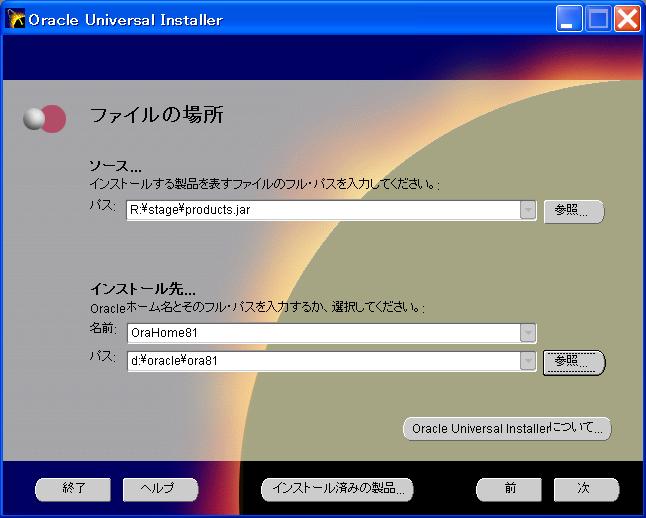
Task: Minimize the Oracle Universal Installer window
Action: pyautogui.click(x=569, y=19)
